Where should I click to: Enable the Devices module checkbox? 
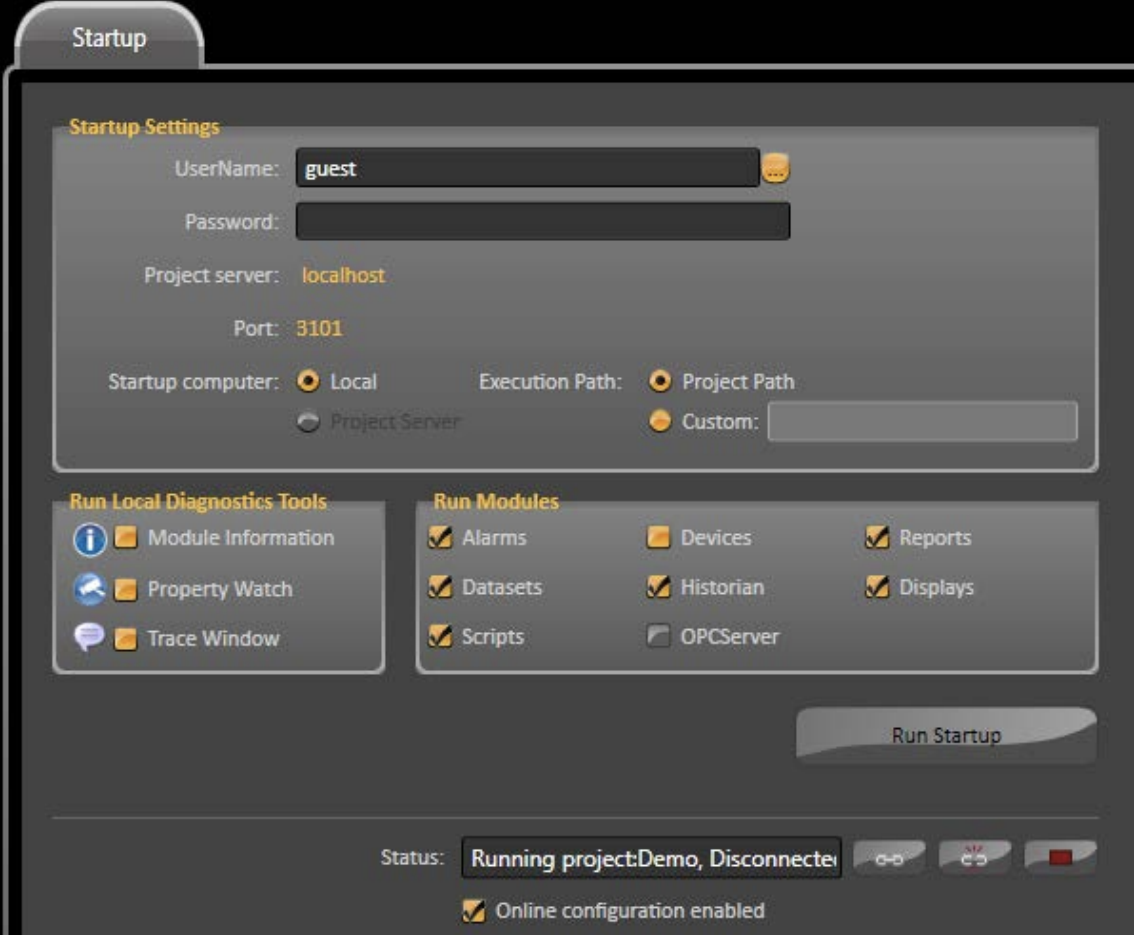[659, 538]
